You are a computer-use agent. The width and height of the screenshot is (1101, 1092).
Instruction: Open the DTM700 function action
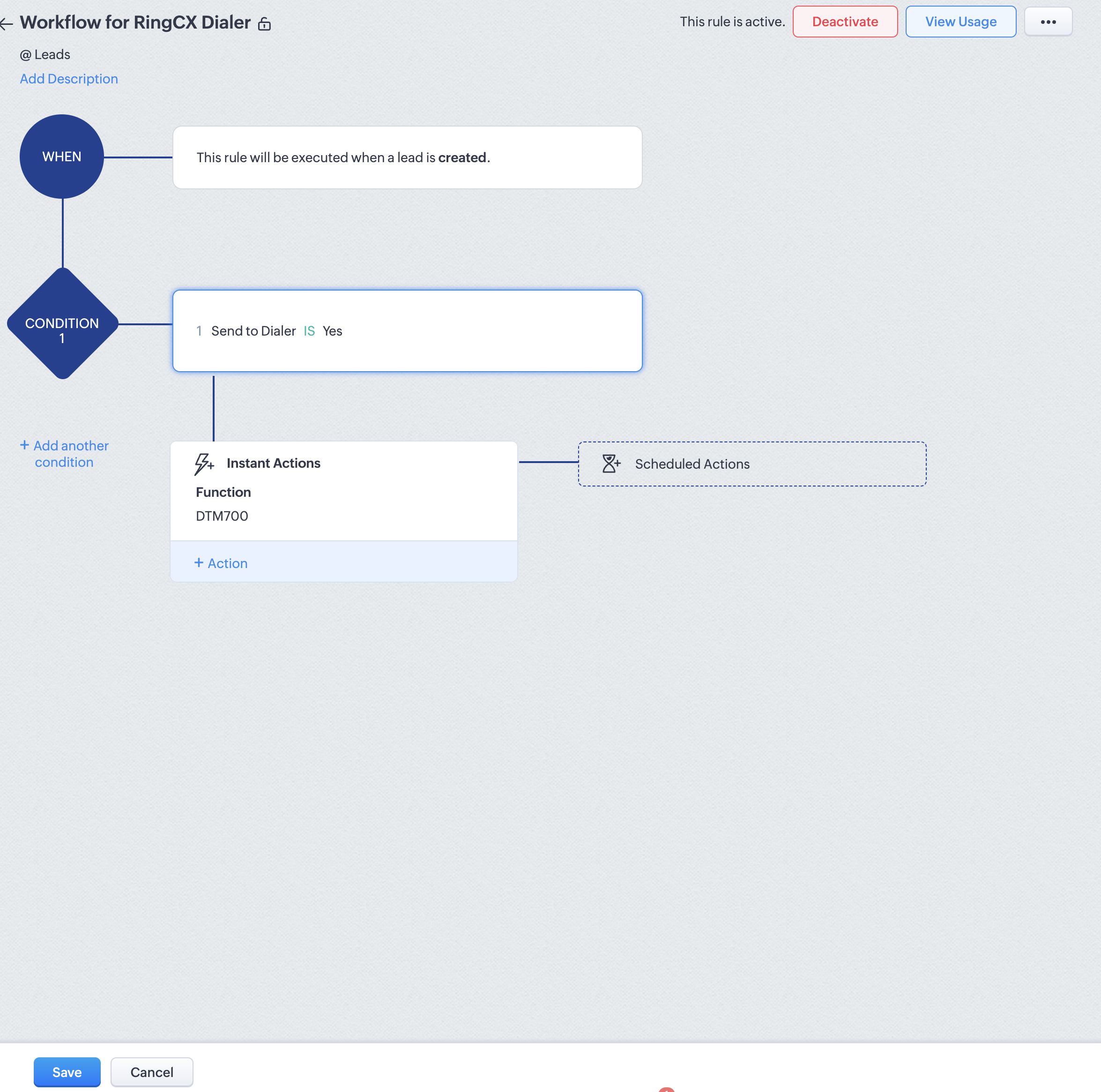pos(222,516)
